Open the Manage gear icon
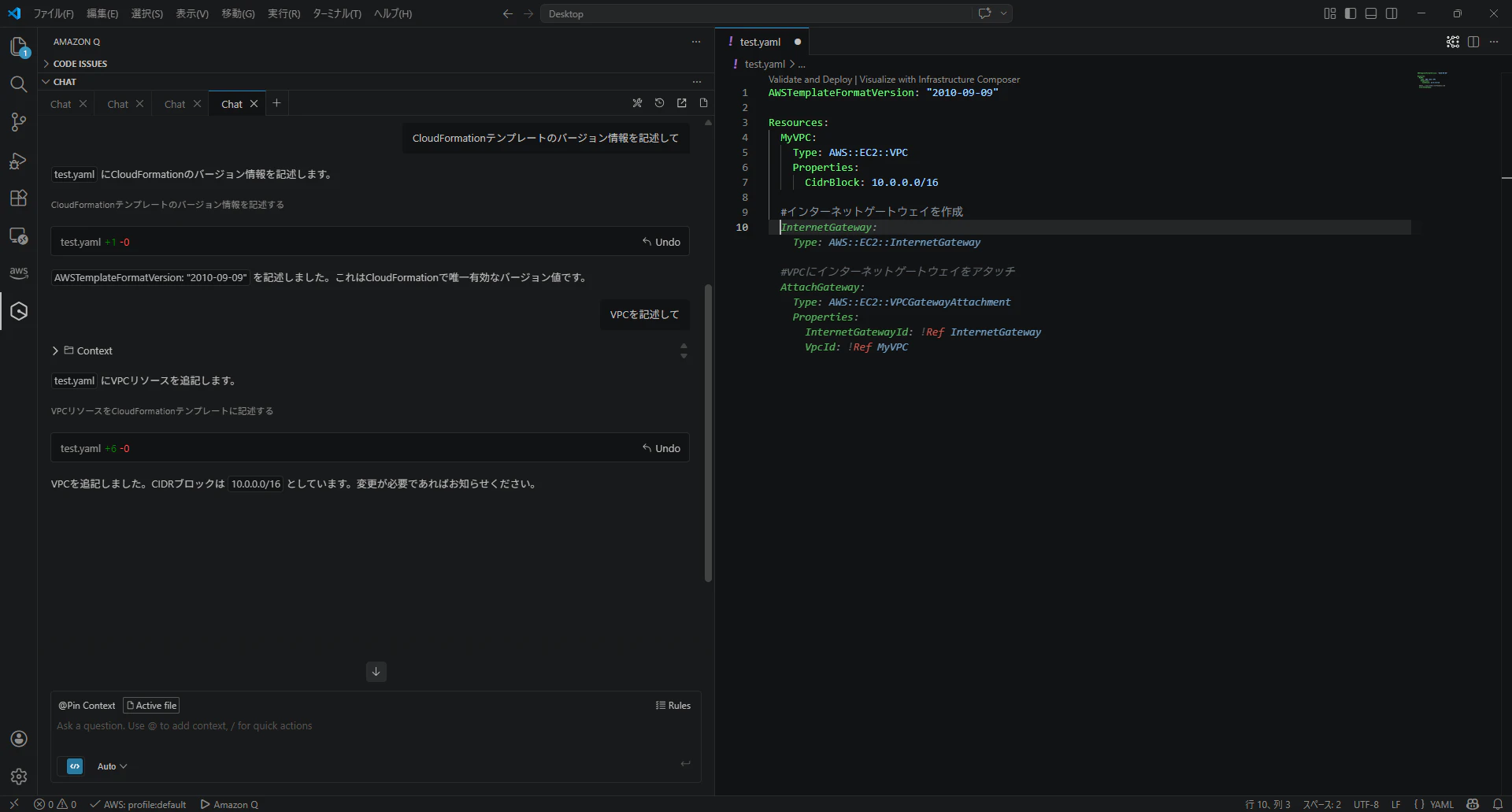Viewport: 1512px width, 812px height. pyautogui.click(x=19, y=777)
